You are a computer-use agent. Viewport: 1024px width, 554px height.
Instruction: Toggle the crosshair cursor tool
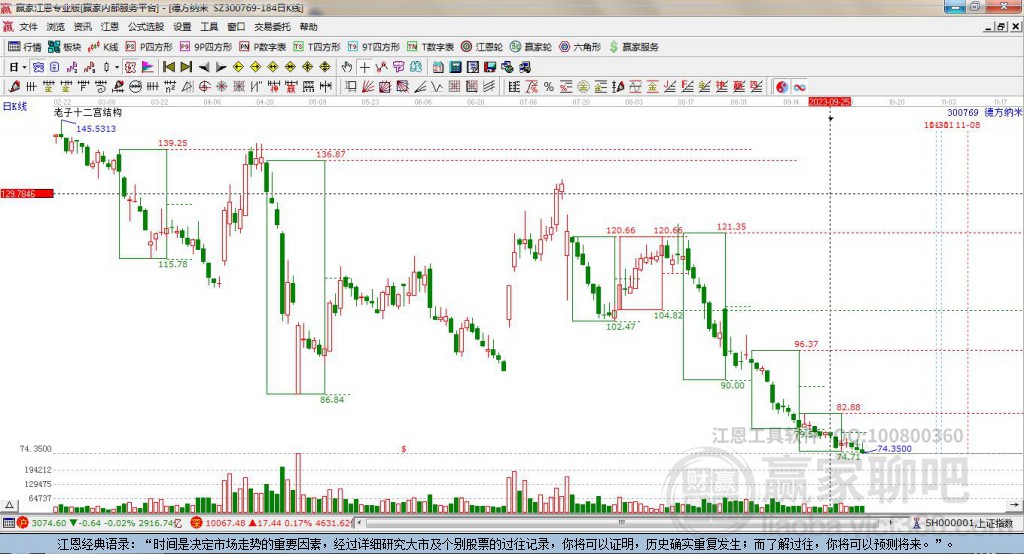click(x=365, y=67)
